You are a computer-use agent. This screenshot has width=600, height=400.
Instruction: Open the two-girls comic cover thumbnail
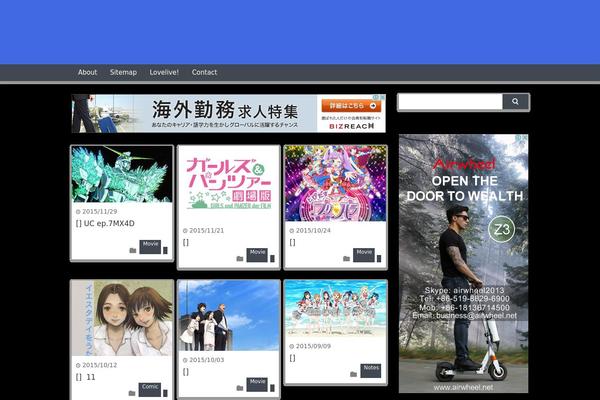coord(122,318)
